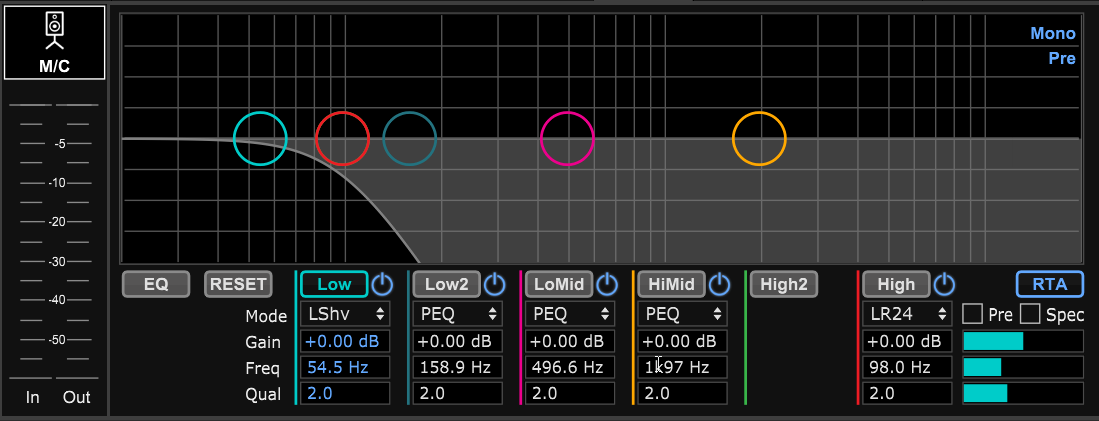The image size is (1099, 421).
Task: Adjust the middle cyan RTA slider
Action: [1023, 367]
